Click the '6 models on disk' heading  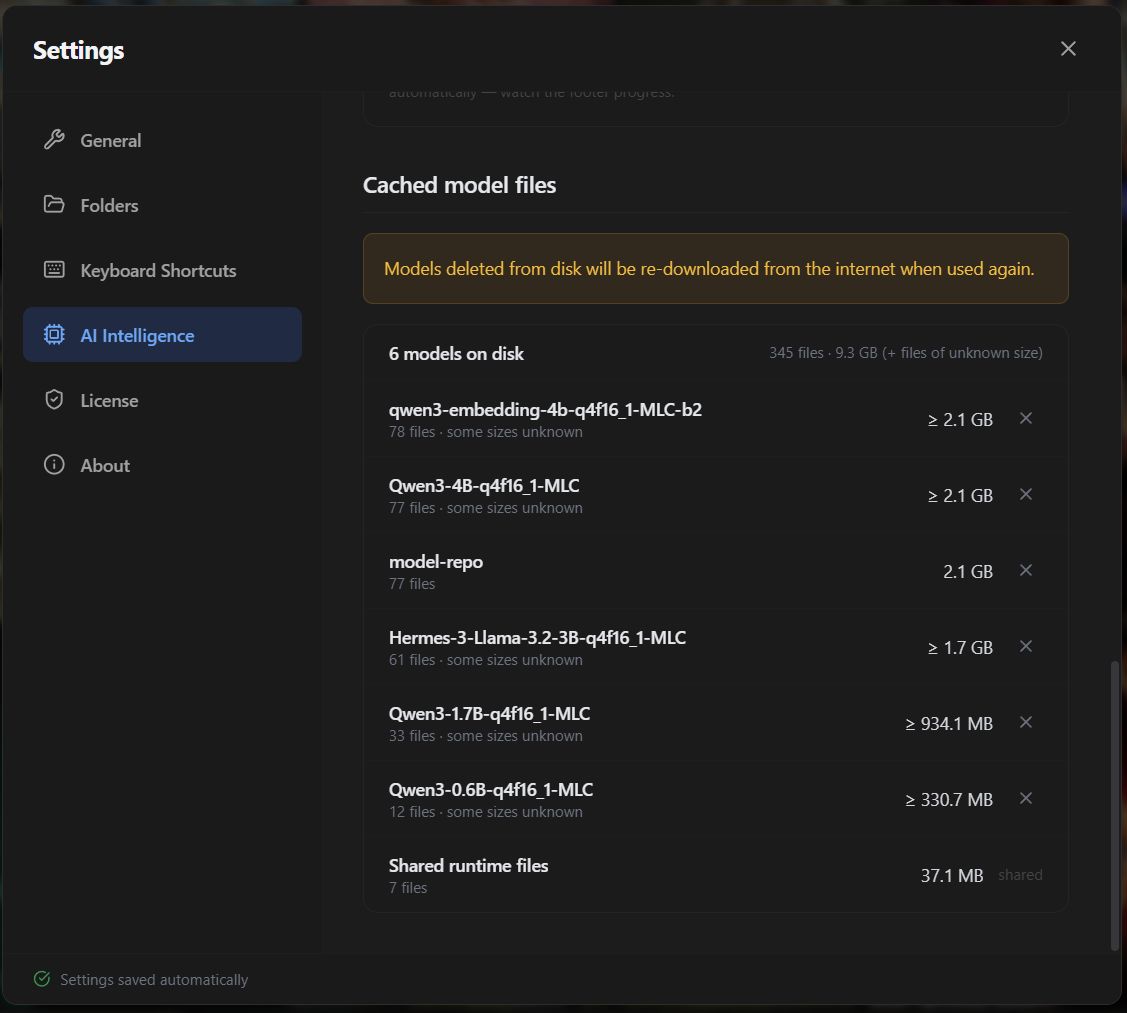[x=456, y=354]
